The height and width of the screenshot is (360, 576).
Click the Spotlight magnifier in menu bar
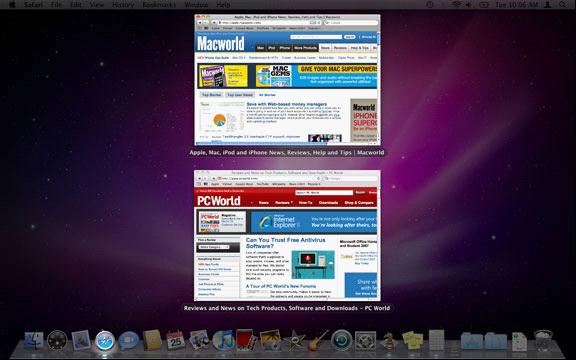[563, 5]
